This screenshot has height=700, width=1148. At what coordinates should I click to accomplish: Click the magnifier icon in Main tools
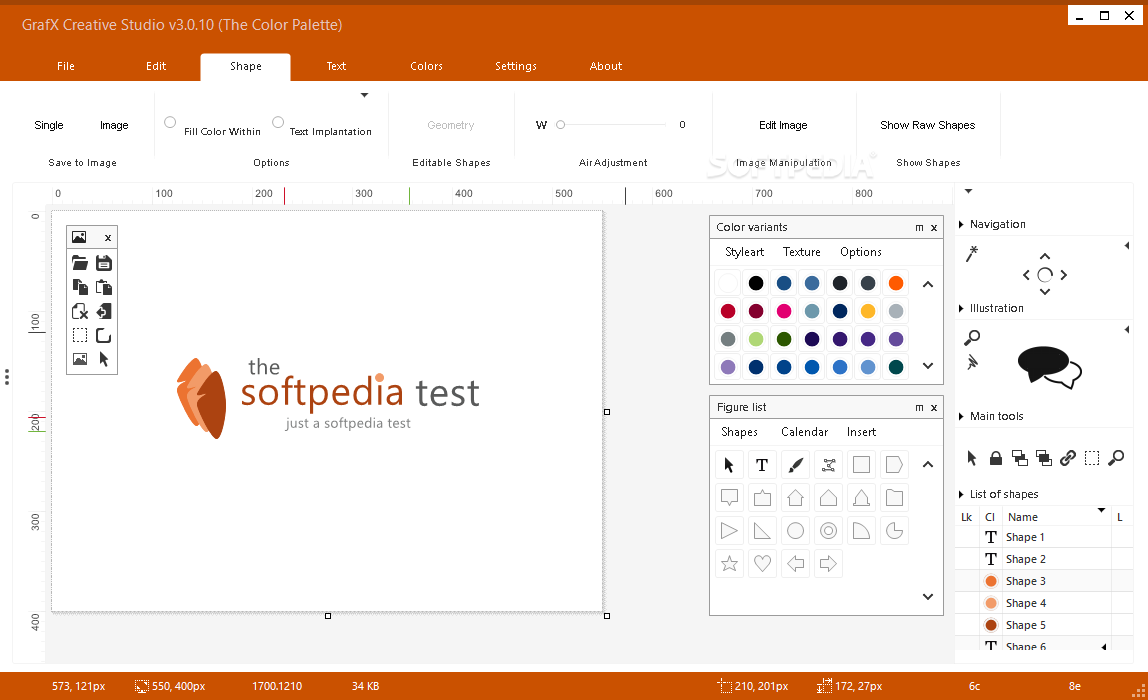1117,458
